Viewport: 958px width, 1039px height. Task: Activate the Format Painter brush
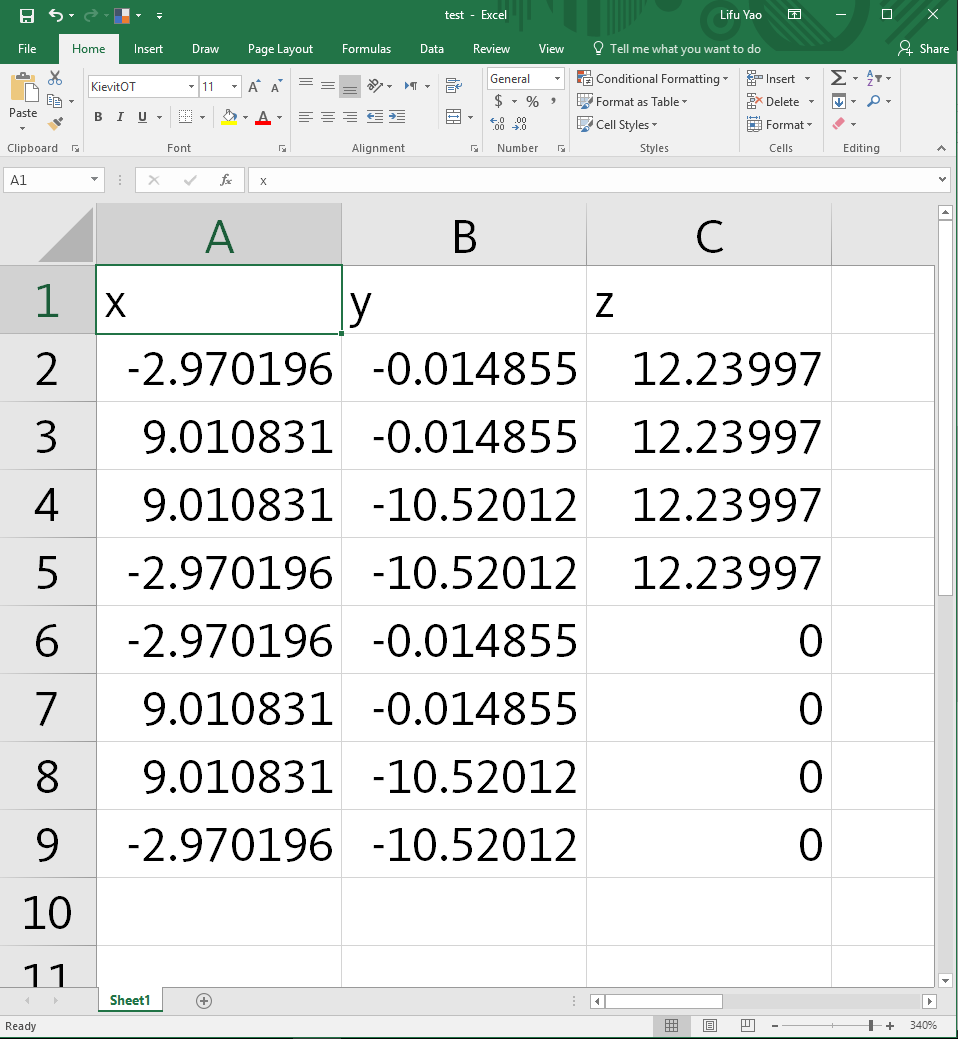click(56, 123)
